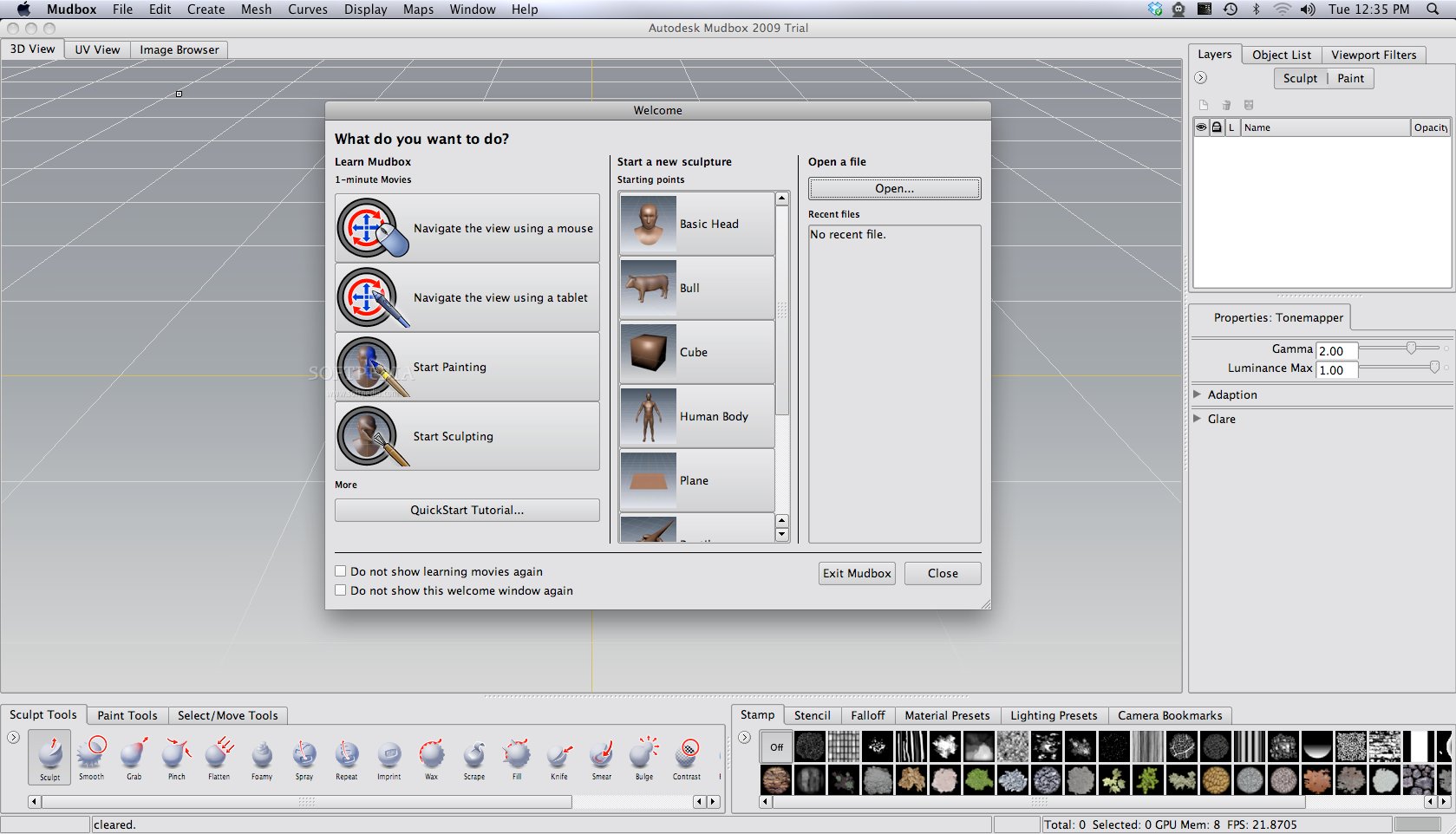Open the Select/Move Tools tab
1456x834 pixels.
(x=228, y=715)
